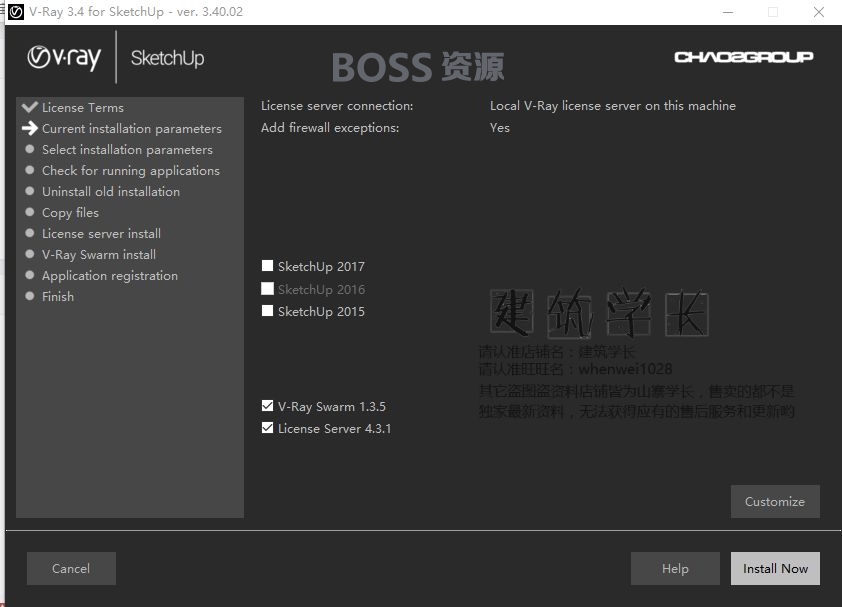Select the Copy files step

click(70, 213)
